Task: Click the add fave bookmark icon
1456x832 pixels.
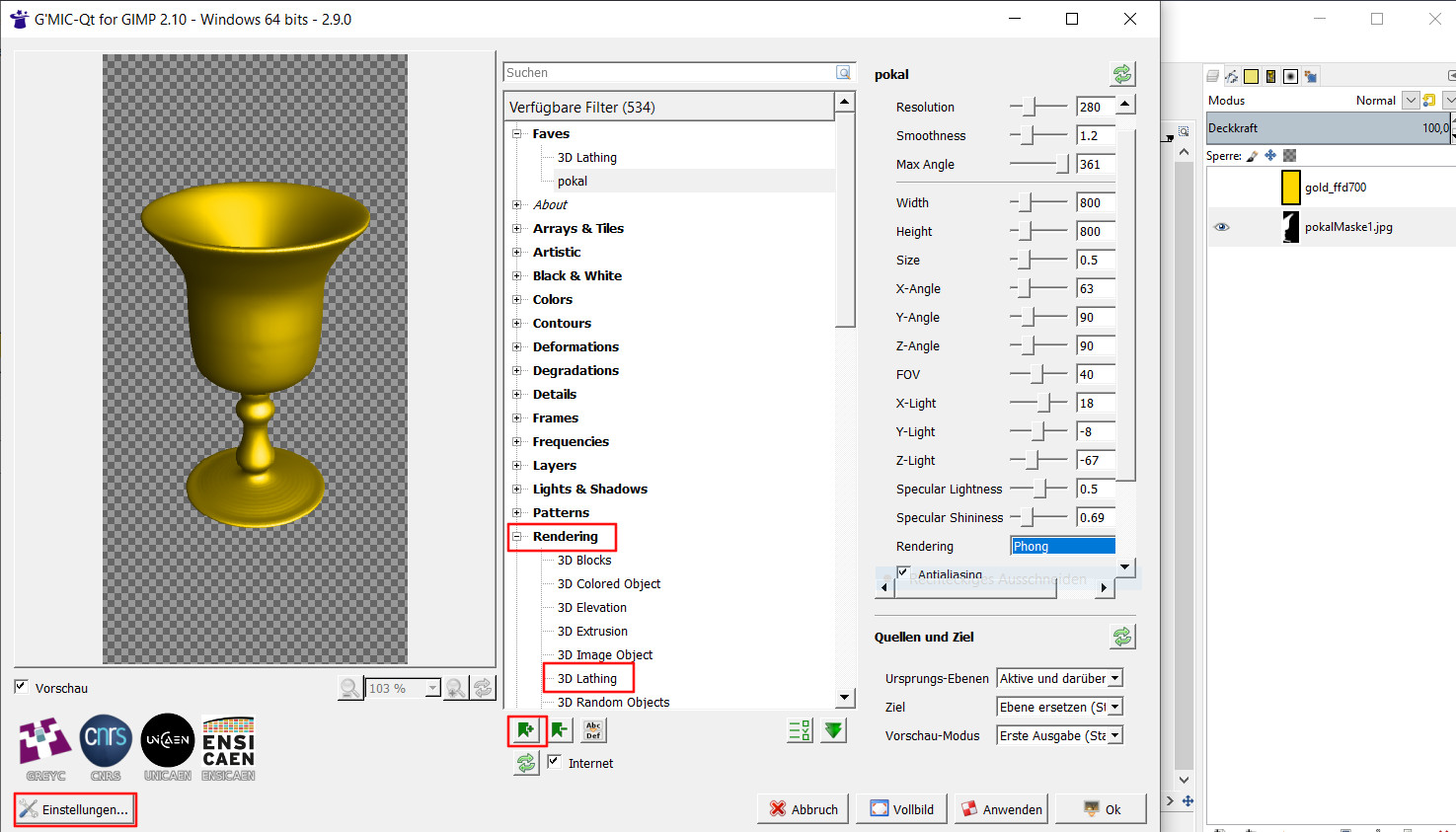Action: [x=526, y=730]
